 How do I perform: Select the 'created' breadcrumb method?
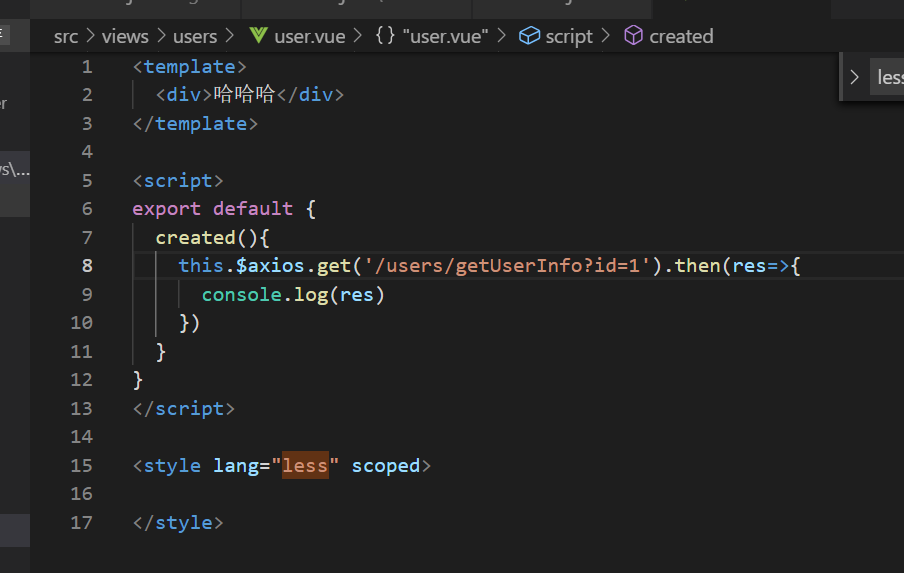[681, 36]
